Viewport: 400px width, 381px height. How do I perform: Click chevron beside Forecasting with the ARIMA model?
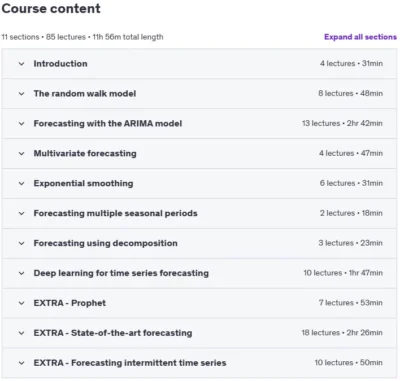[x=22, y=124]
